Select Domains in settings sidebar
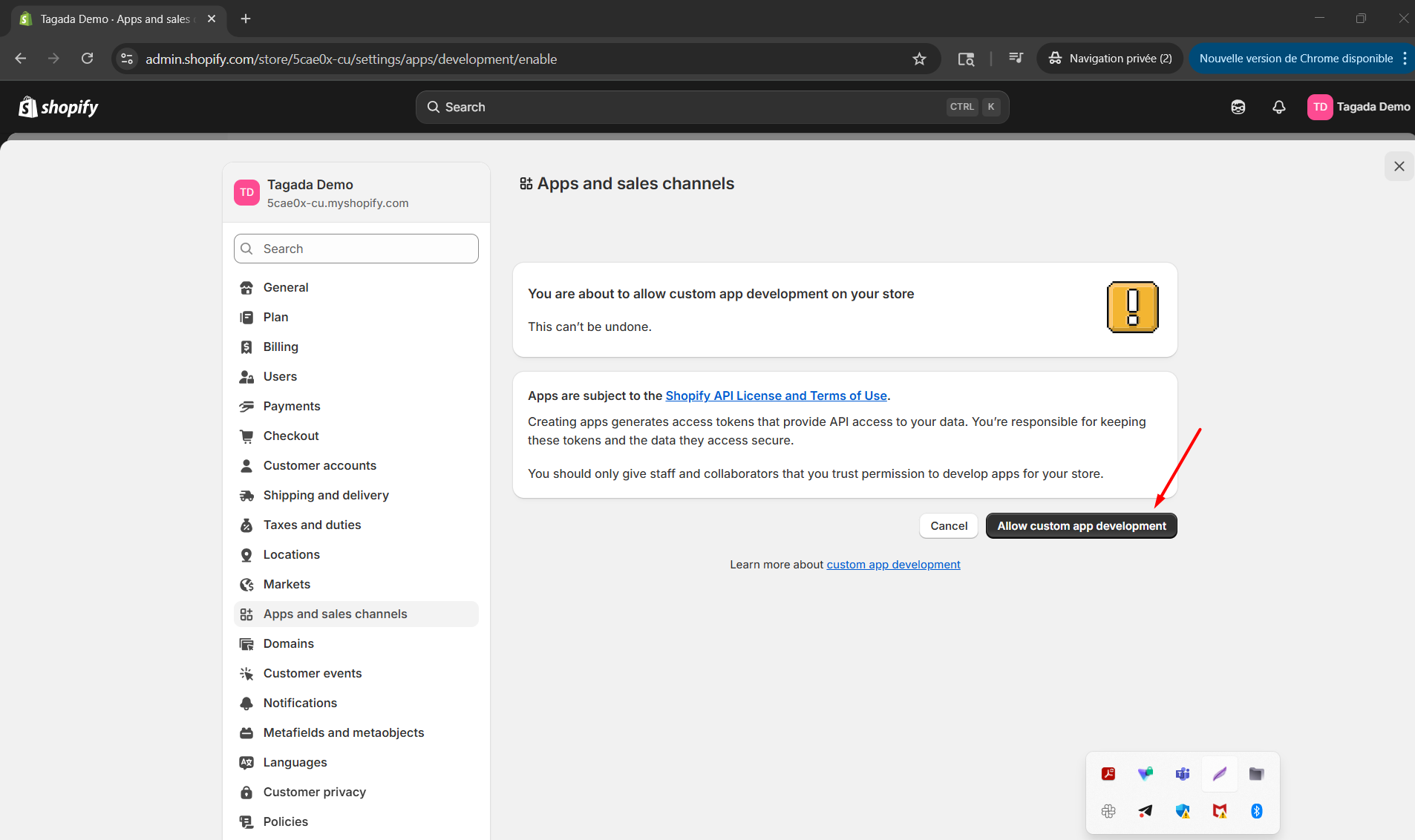The width and height of the screenshot is (1415, 840). tap(288, 643)
